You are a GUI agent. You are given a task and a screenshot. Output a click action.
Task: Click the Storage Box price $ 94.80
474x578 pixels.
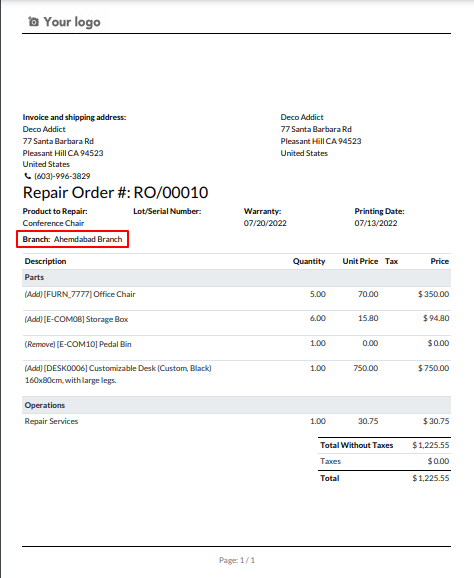(436, 318)
